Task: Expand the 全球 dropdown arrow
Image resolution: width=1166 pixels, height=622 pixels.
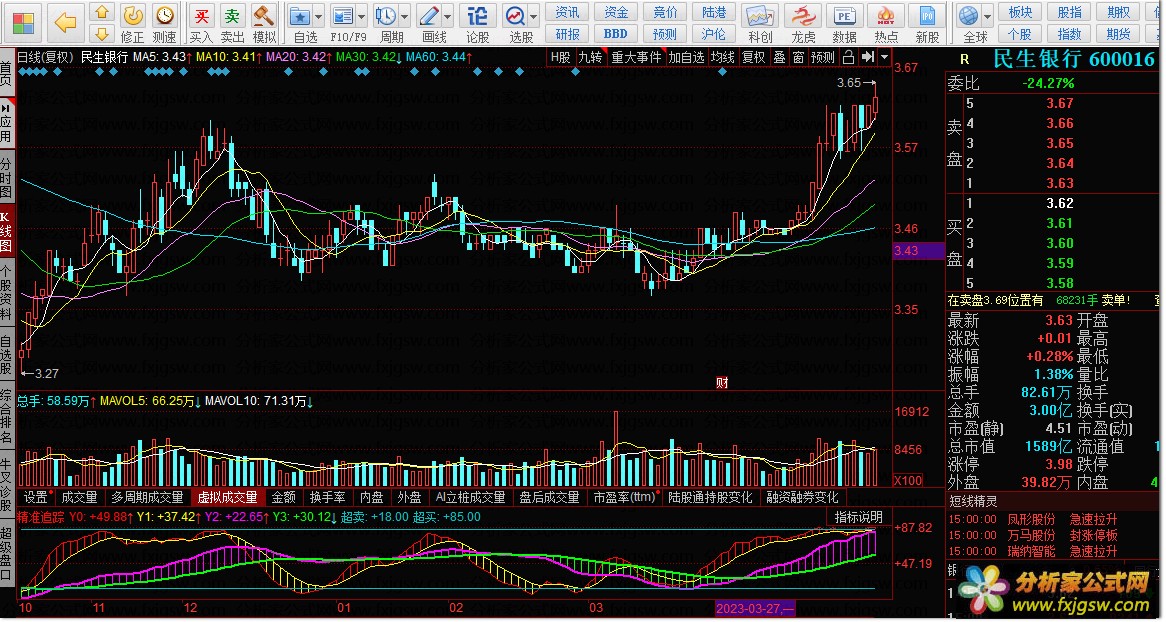Action: (x=988, y=16)
